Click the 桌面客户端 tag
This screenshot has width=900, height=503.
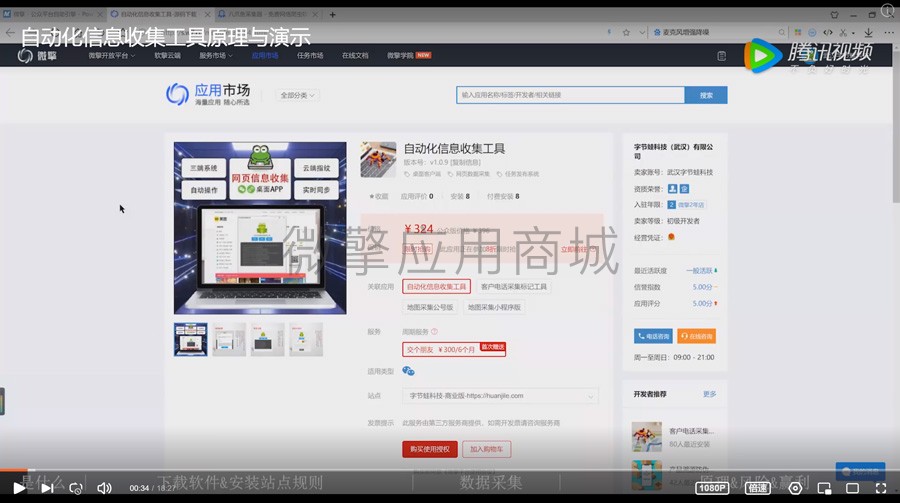coord(423,174)
